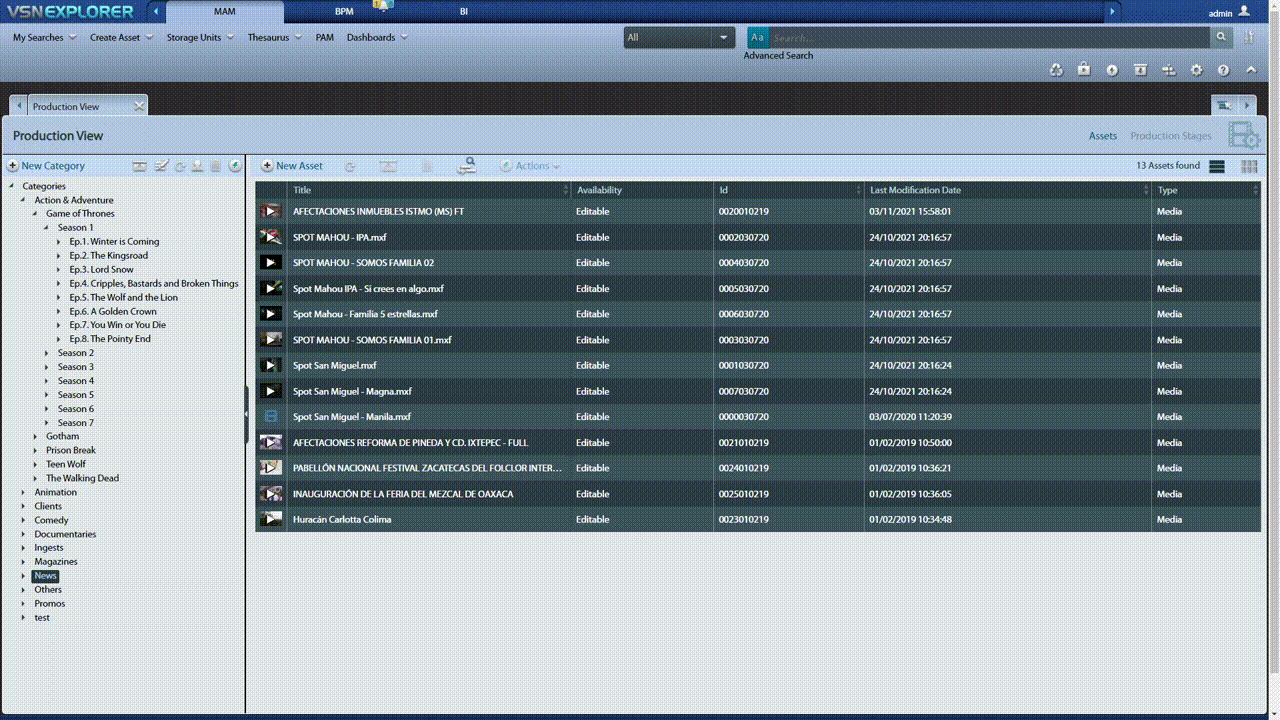The image size is (1280, 720).
Task: Expand the Gotham tree node
Action: coord(35,437)
